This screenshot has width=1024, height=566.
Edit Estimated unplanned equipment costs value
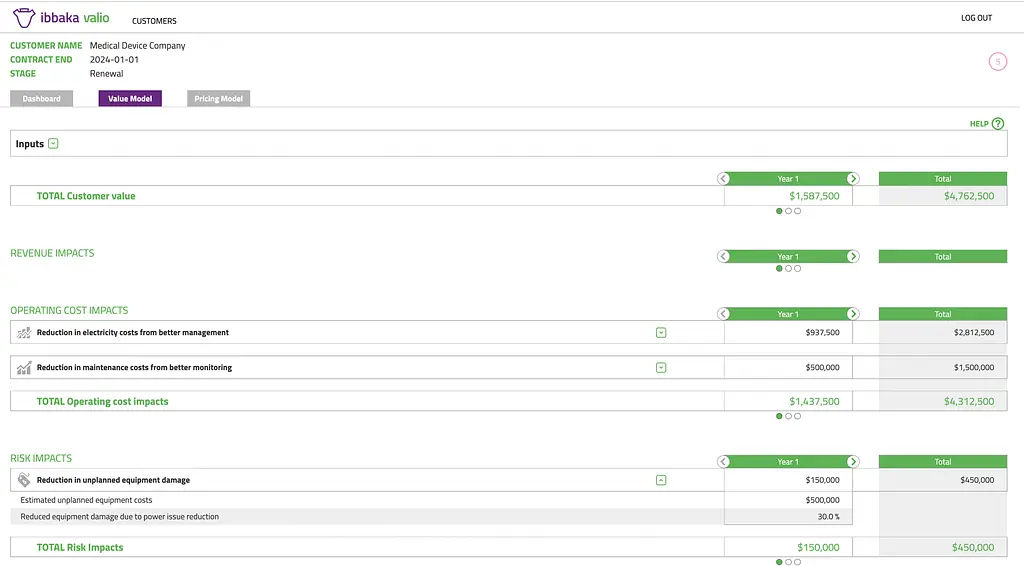tap(788, 500)
